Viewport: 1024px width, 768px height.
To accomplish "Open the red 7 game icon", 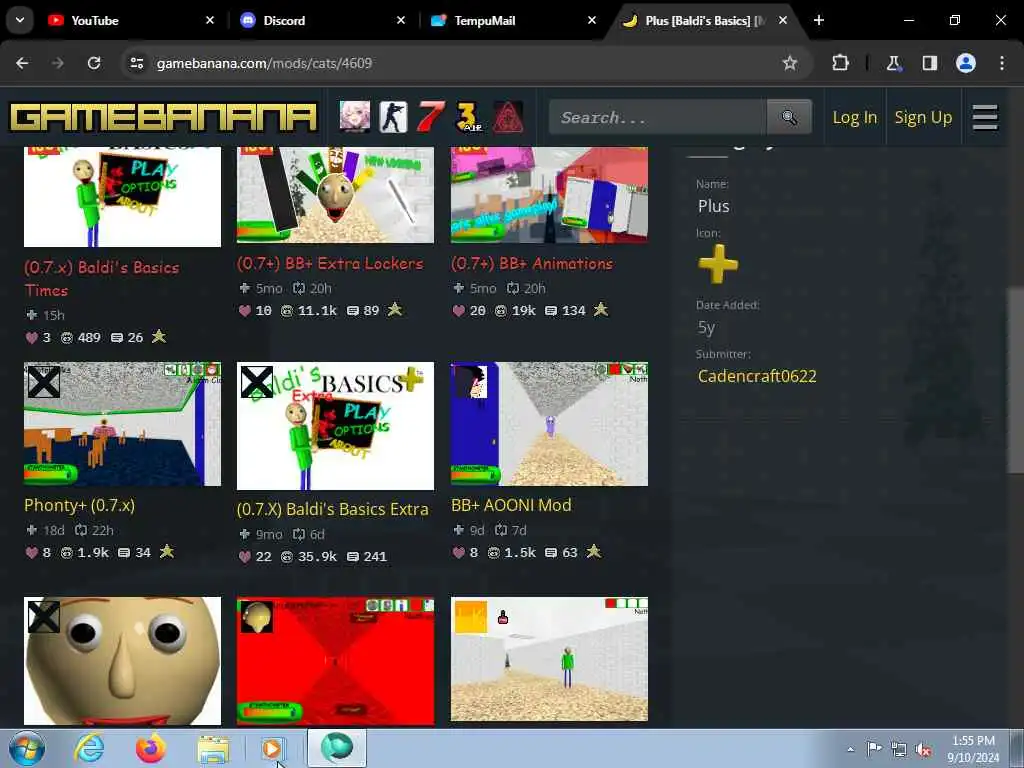I will click(431, 117).
